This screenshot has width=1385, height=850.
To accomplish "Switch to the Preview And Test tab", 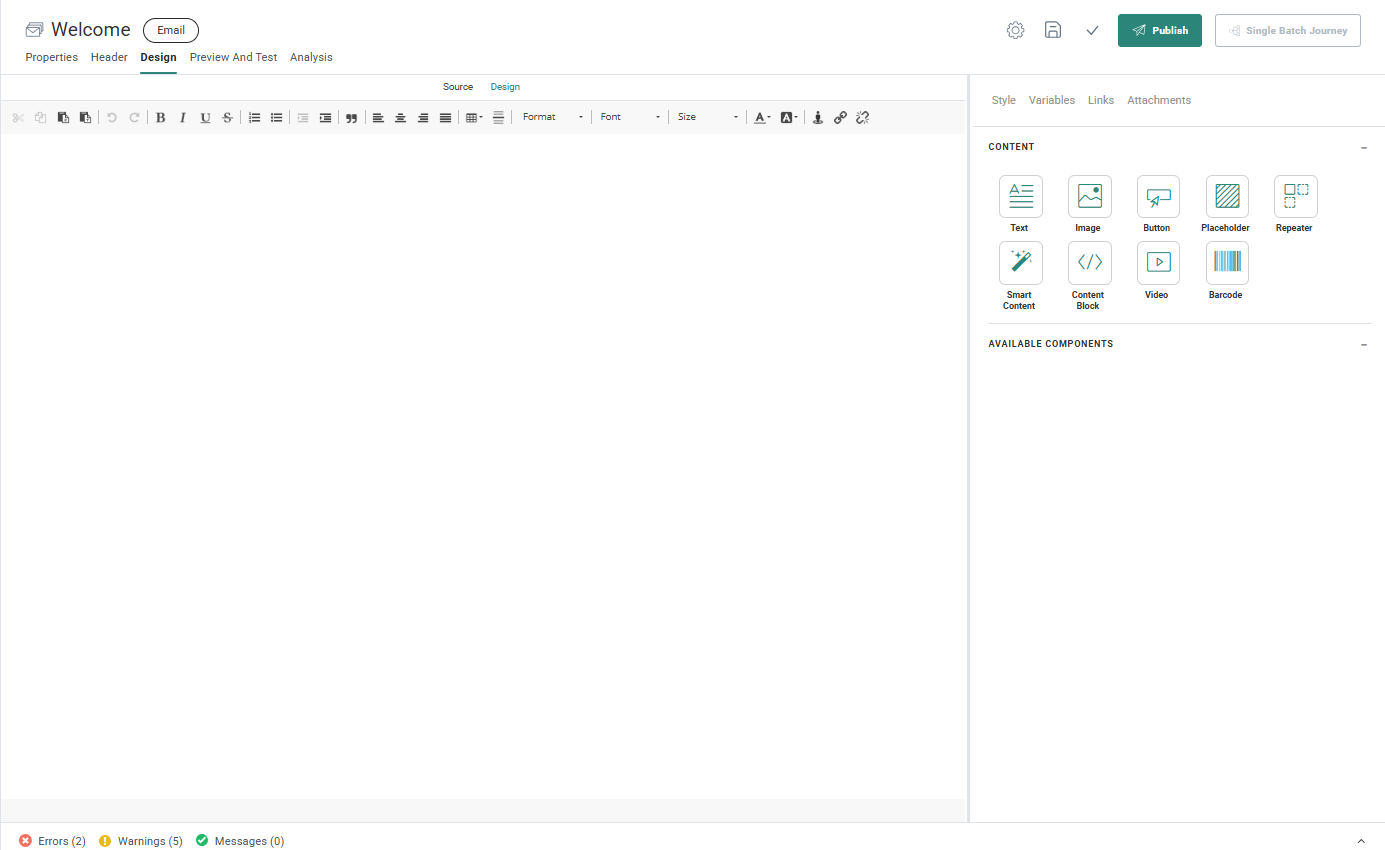I will tap(233, 57).
